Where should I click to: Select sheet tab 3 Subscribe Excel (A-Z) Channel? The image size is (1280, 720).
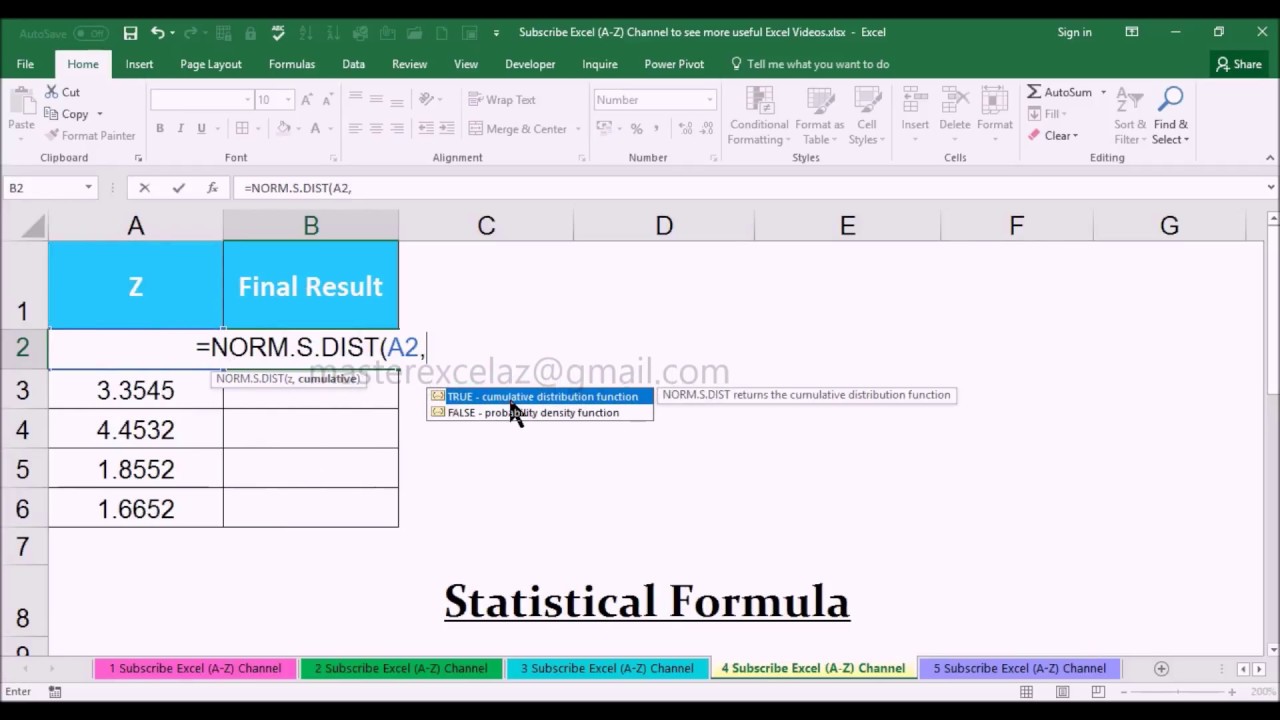pos(607,668)
